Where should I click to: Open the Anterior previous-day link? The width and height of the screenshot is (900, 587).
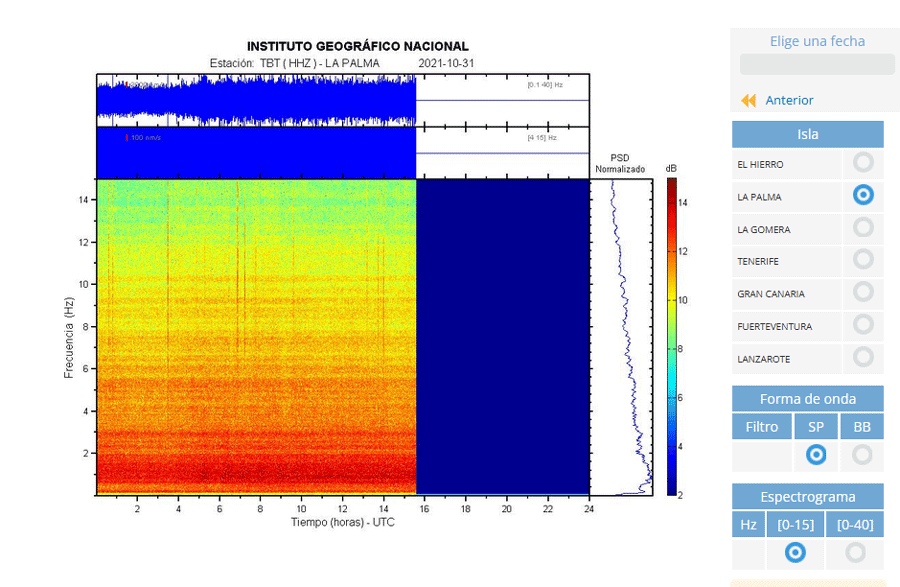789,100
